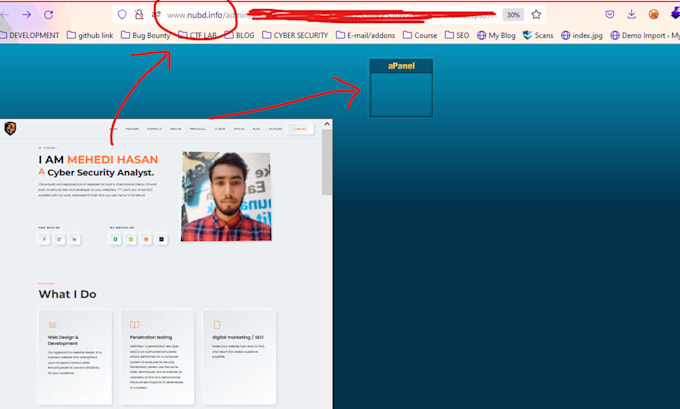This screenshot has width=680, height=409.
Task: Reload the current page
Action: pos(49,15)
